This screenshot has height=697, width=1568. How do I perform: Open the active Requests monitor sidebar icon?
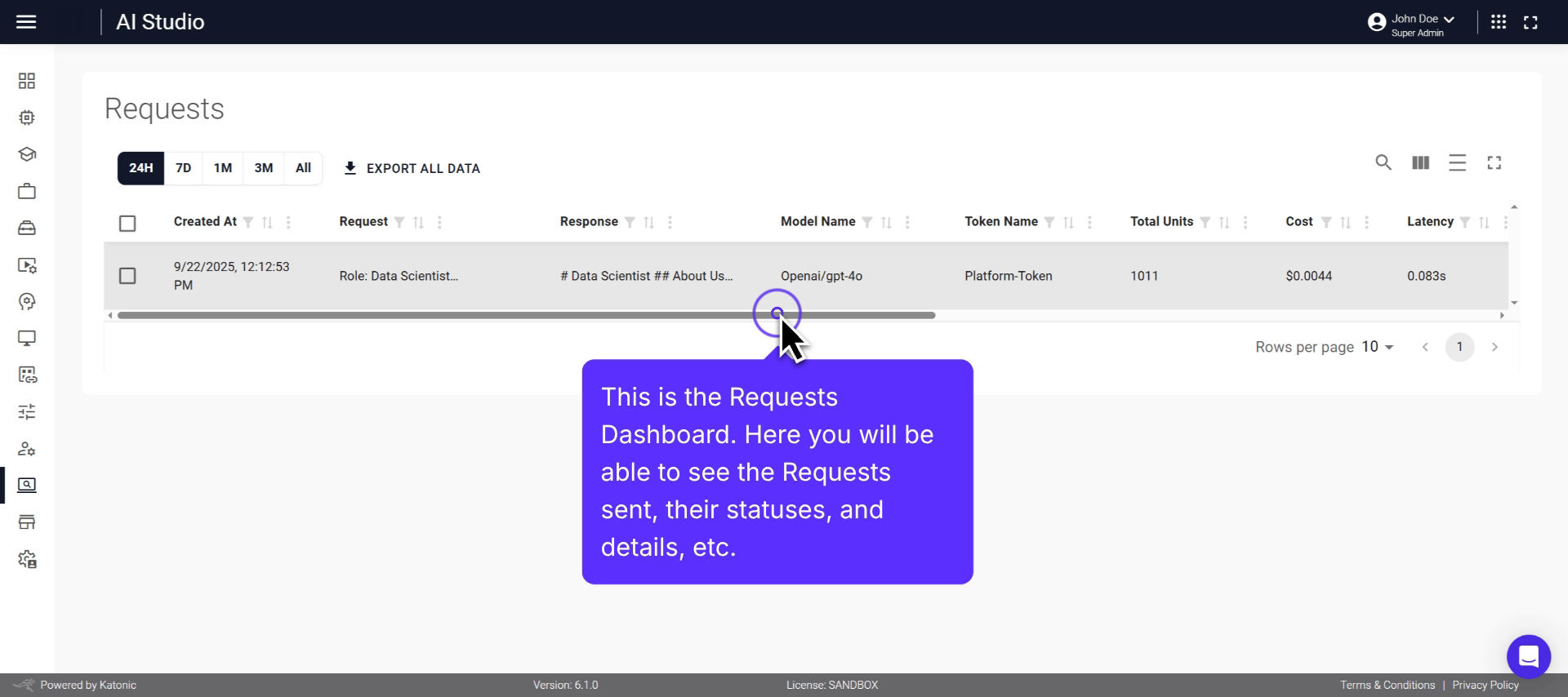(x=27, y=486)
